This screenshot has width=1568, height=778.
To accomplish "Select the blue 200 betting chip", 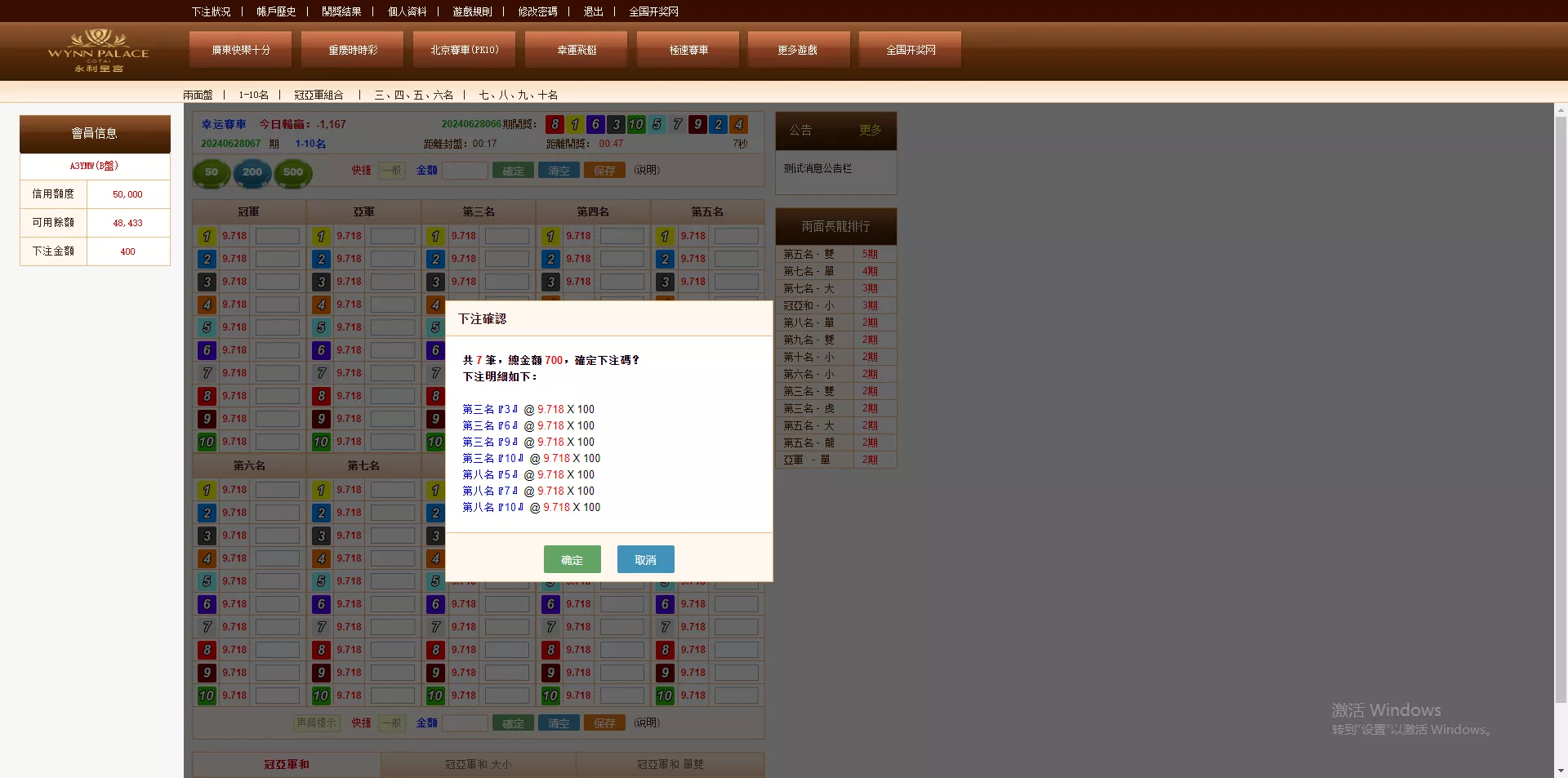I will coord(252,173).
